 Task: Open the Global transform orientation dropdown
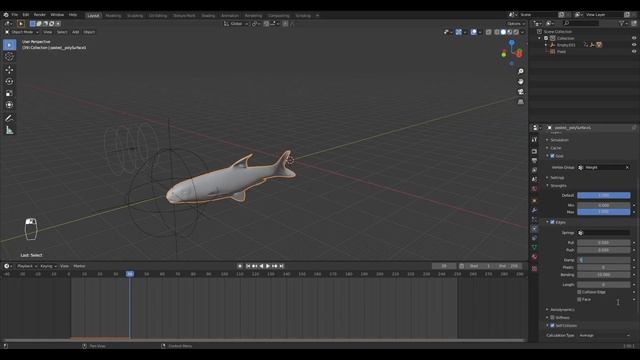(x=236, y=24)
